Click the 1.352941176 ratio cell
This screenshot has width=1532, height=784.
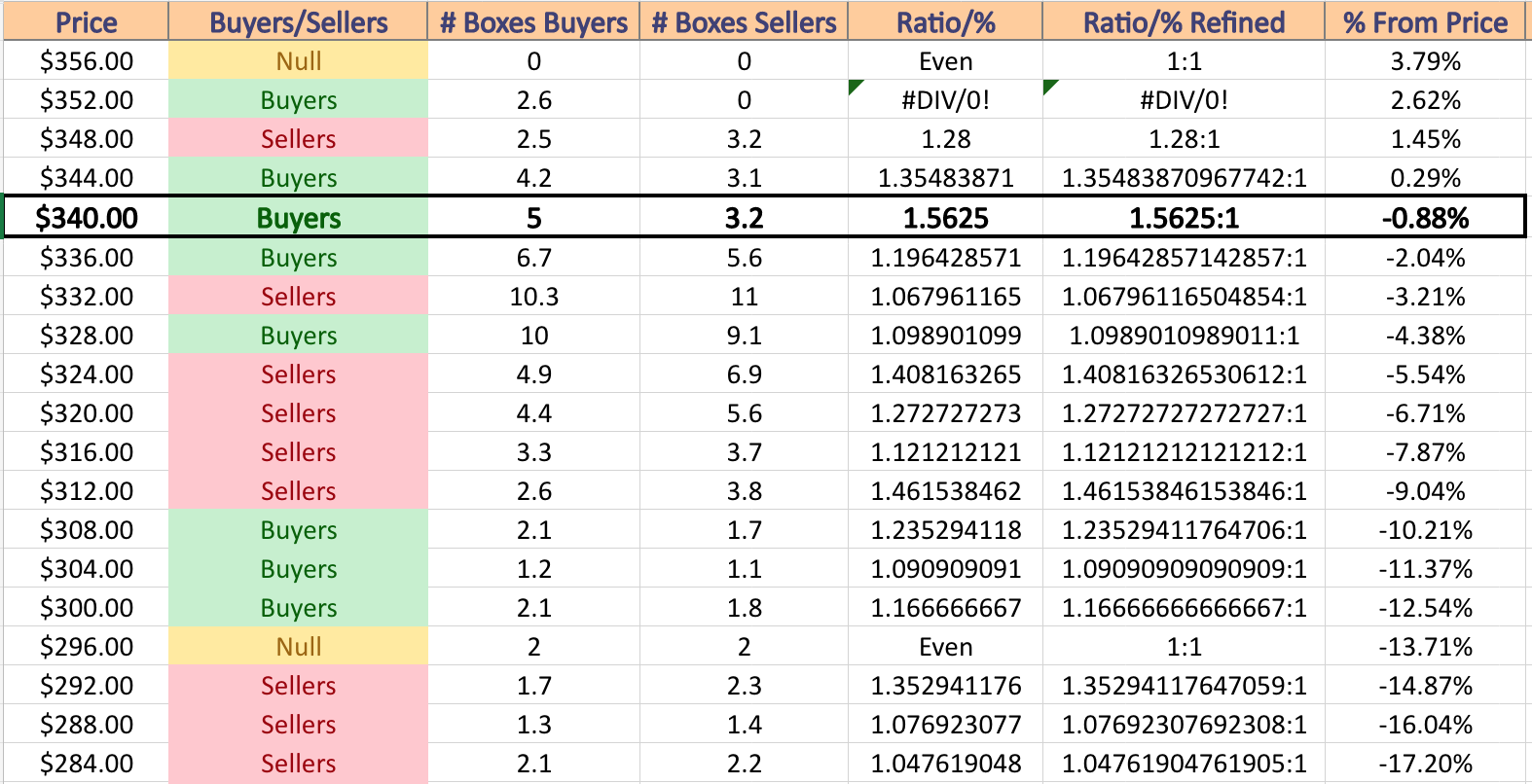[945, 686]
